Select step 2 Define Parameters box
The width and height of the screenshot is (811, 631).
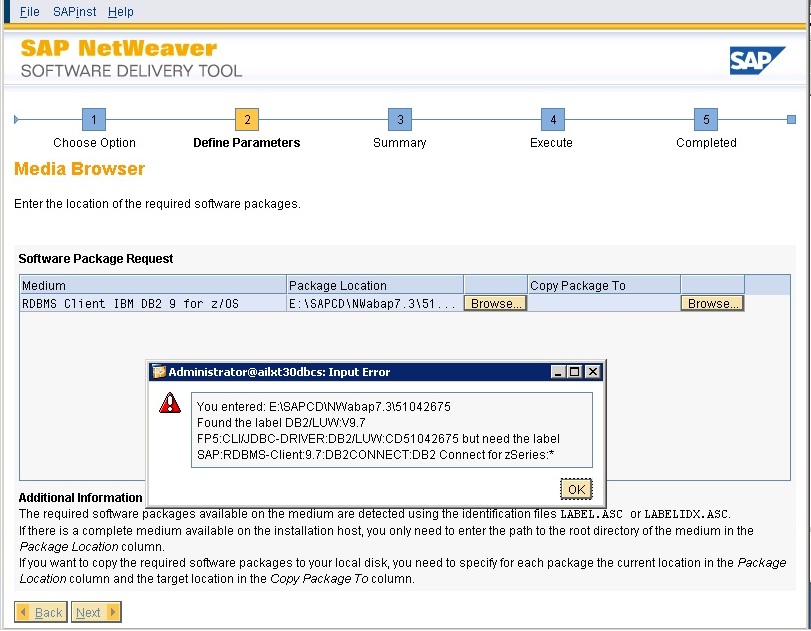247,119
